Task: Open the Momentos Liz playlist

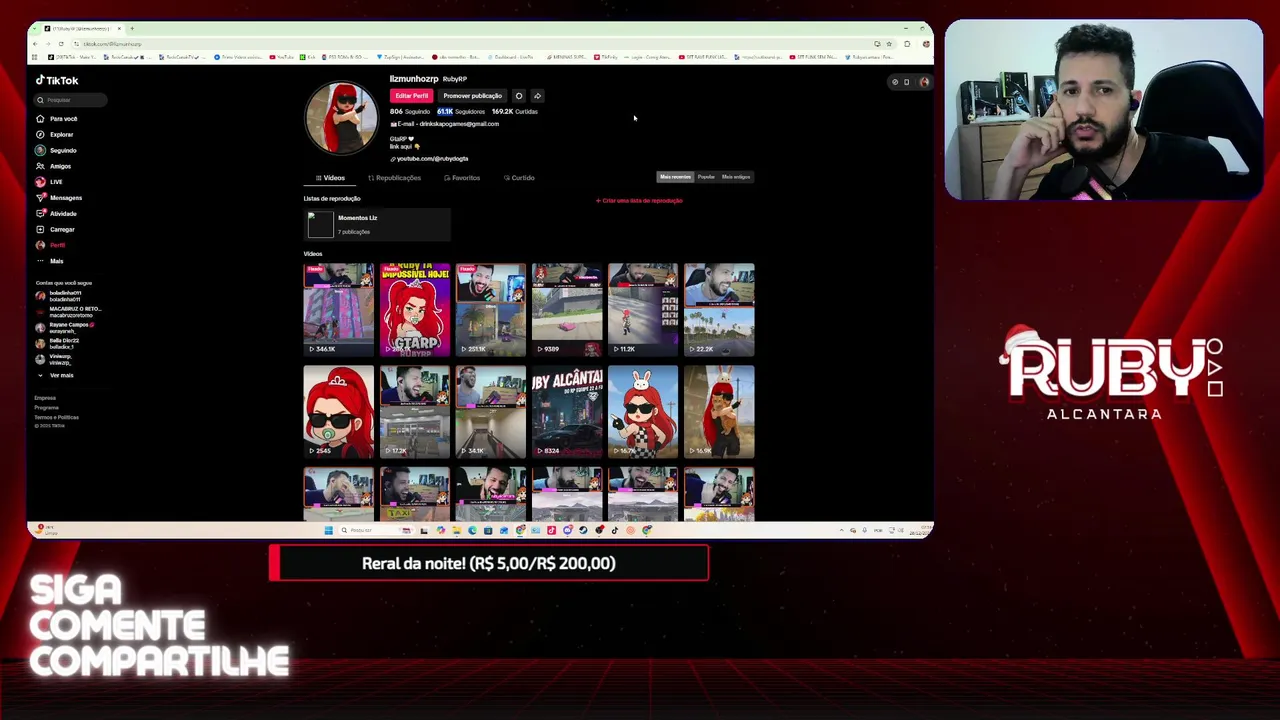Action: 377,225
